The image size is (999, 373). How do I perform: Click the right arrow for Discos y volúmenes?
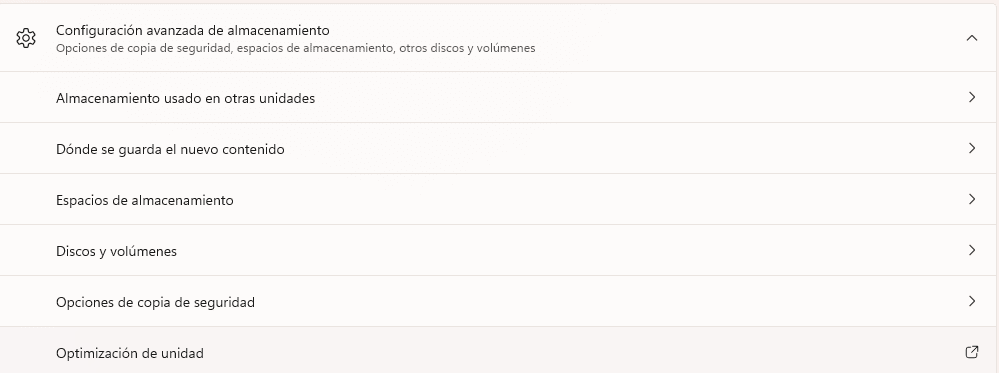point(972,250)
